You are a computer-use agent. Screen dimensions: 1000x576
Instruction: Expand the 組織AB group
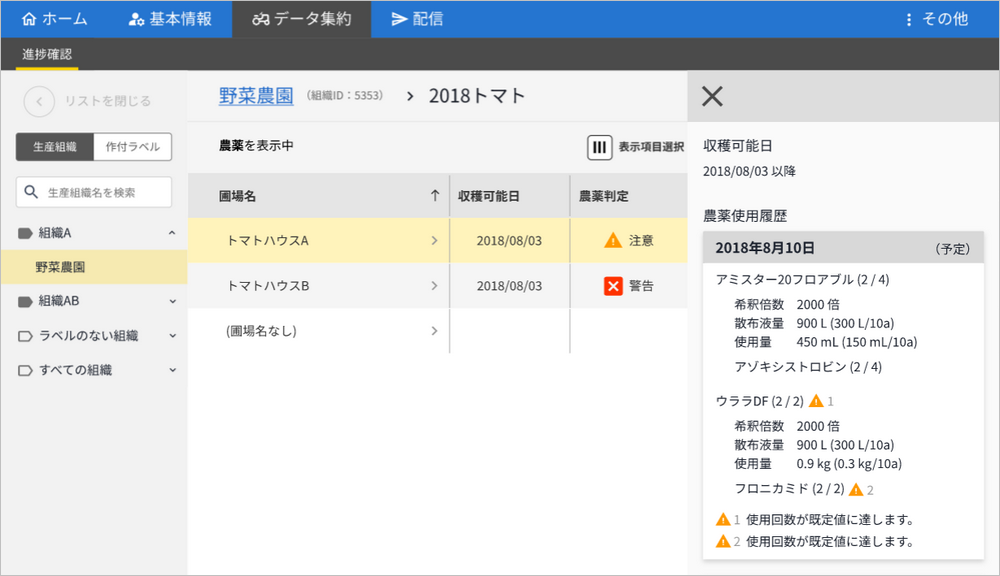172,301
